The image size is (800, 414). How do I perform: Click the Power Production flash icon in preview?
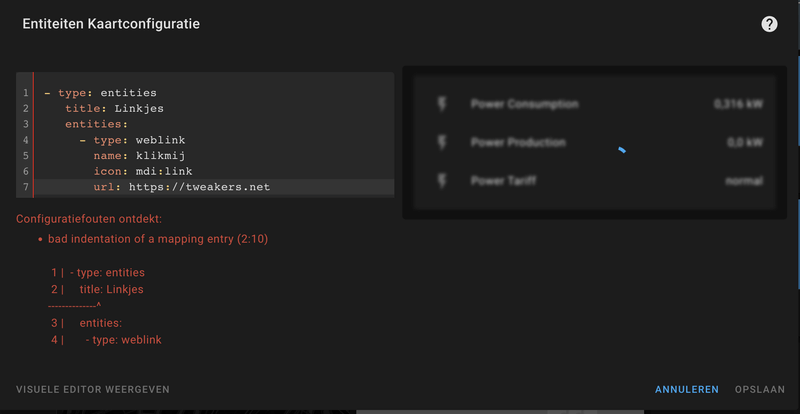pyautogui.click(x=442, y=142)
